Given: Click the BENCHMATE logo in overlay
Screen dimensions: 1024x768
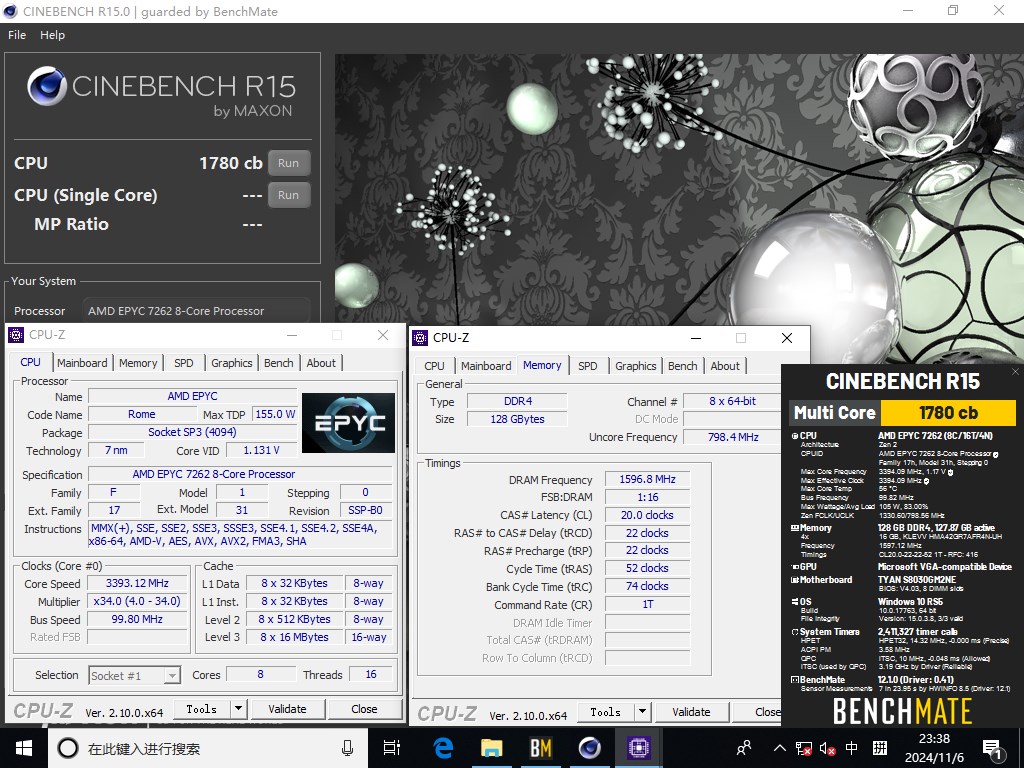Looking at the screenshot, I should coord(903,711).
